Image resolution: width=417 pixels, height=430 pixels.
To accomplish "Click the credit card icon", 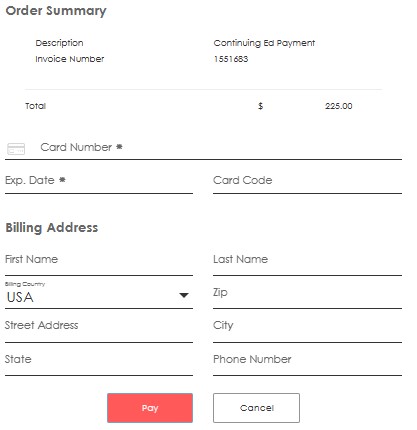I will click(x=16, y=149).
